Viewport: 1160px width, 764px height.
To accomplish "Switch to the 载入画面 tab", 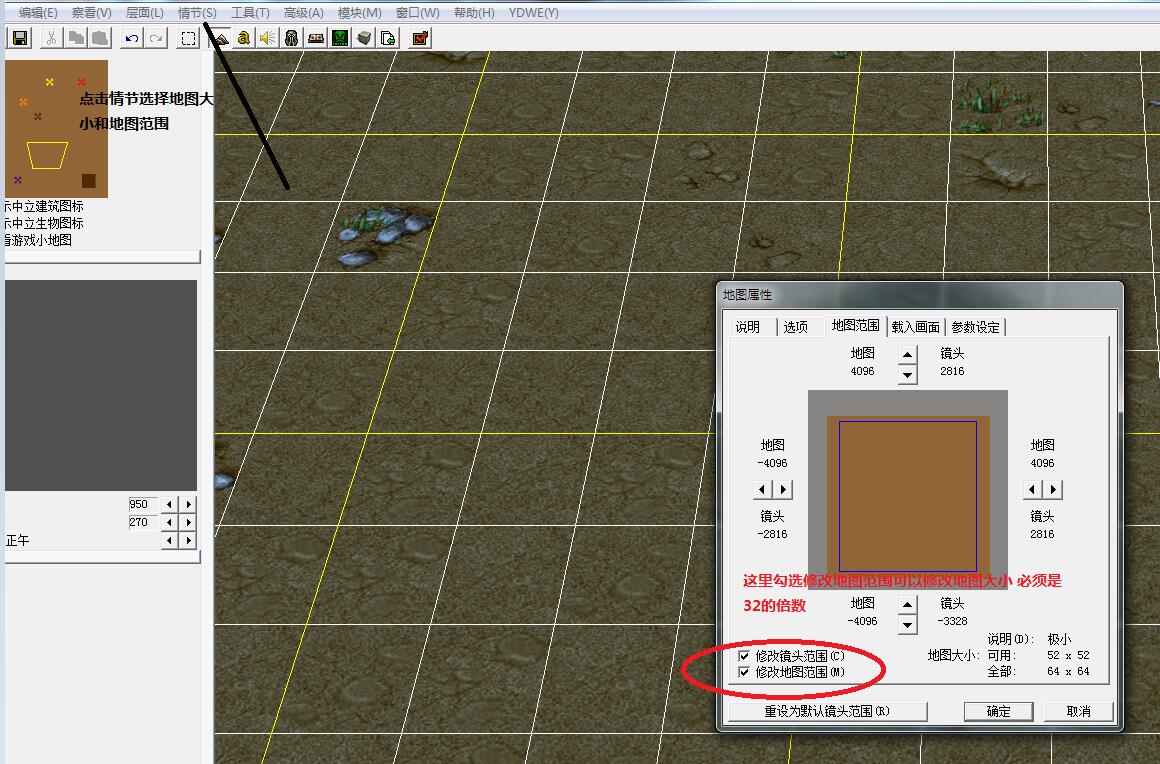I will tap(915, 327).
